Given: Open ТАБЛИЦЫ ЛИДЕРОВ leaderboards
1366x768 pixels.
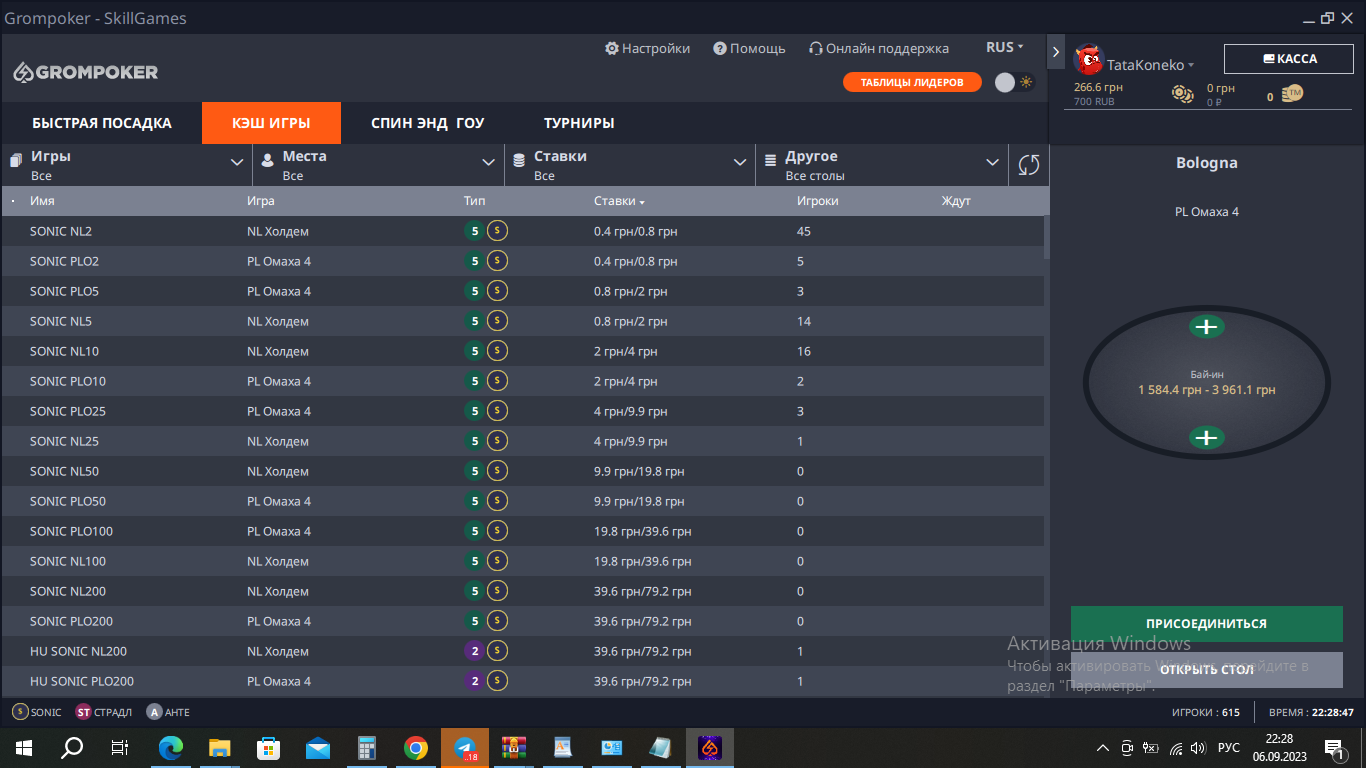Looking at the screenshot, I should pos(912,82).
